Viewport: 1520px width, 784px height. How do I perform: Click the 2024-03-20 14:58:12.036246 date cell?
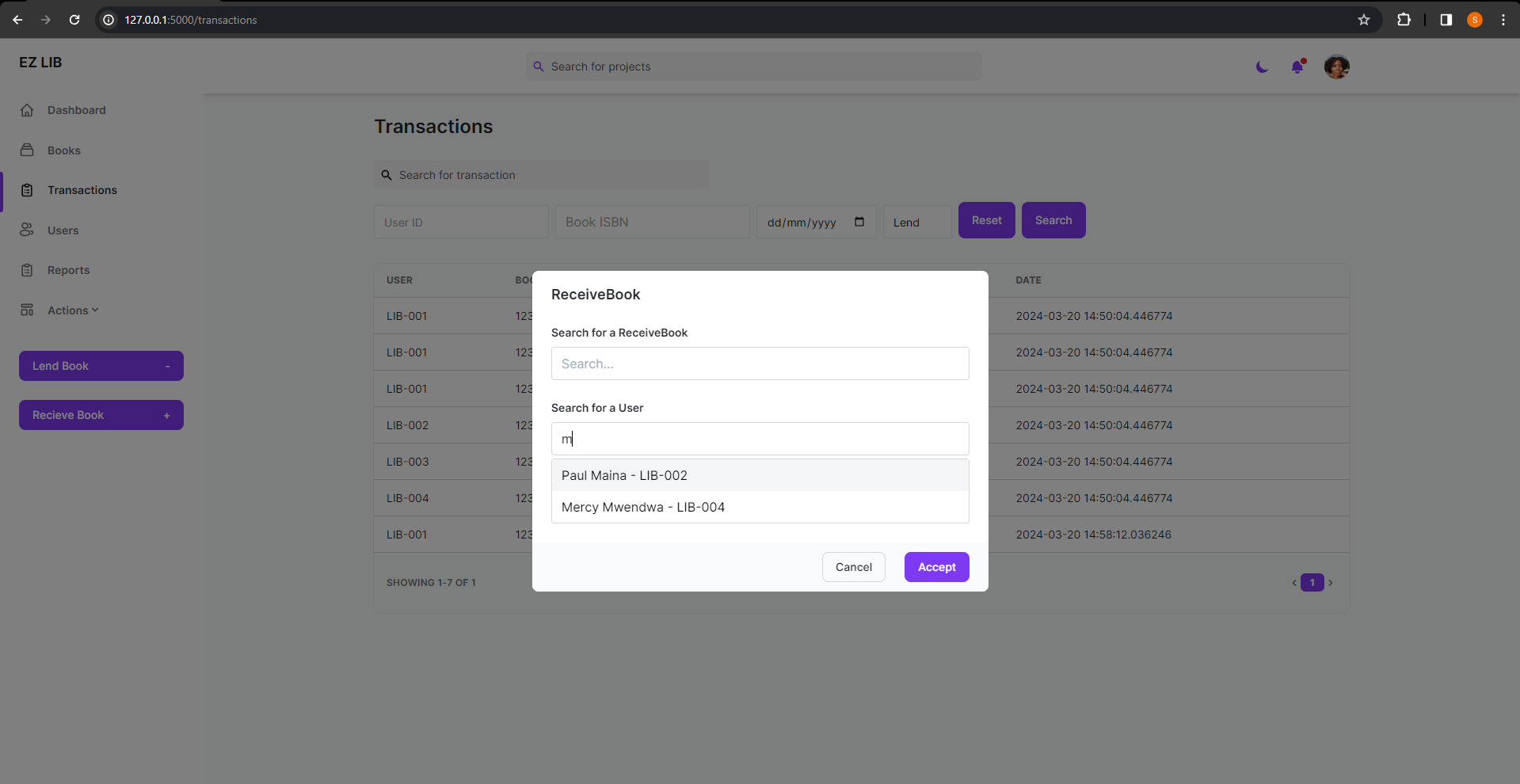(1093, 535)
